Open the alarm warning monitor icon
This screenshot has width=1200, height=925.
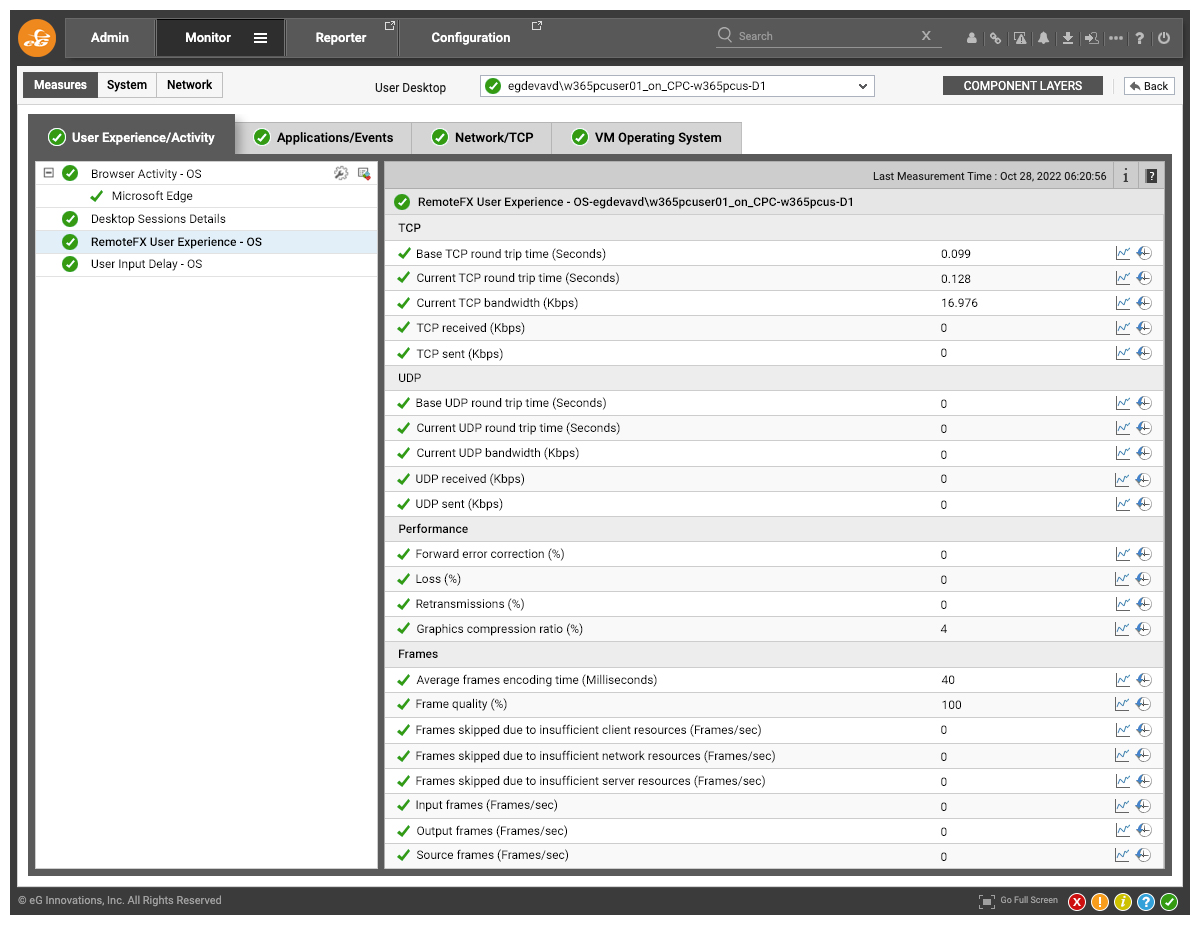[x=1020, y=38]
